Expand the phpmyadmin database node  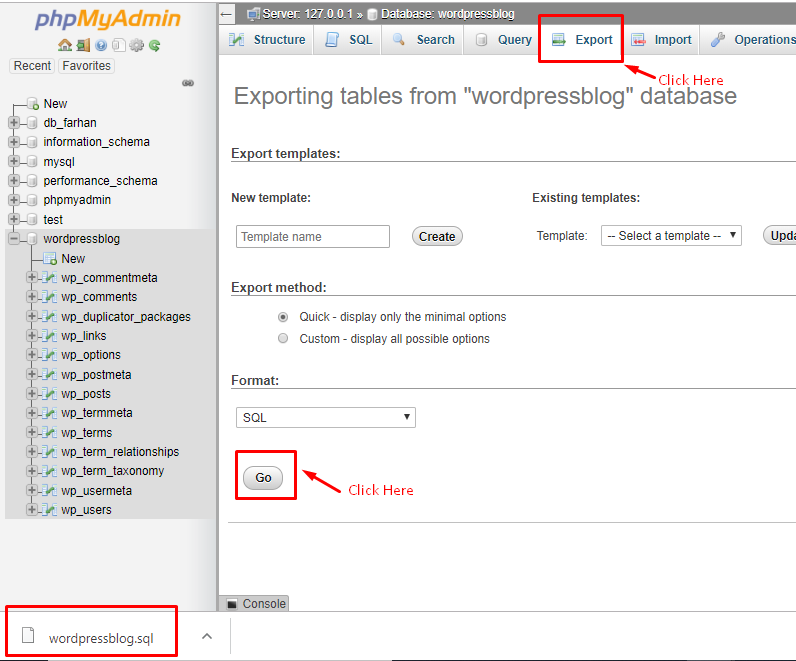[x=14, y=200]
